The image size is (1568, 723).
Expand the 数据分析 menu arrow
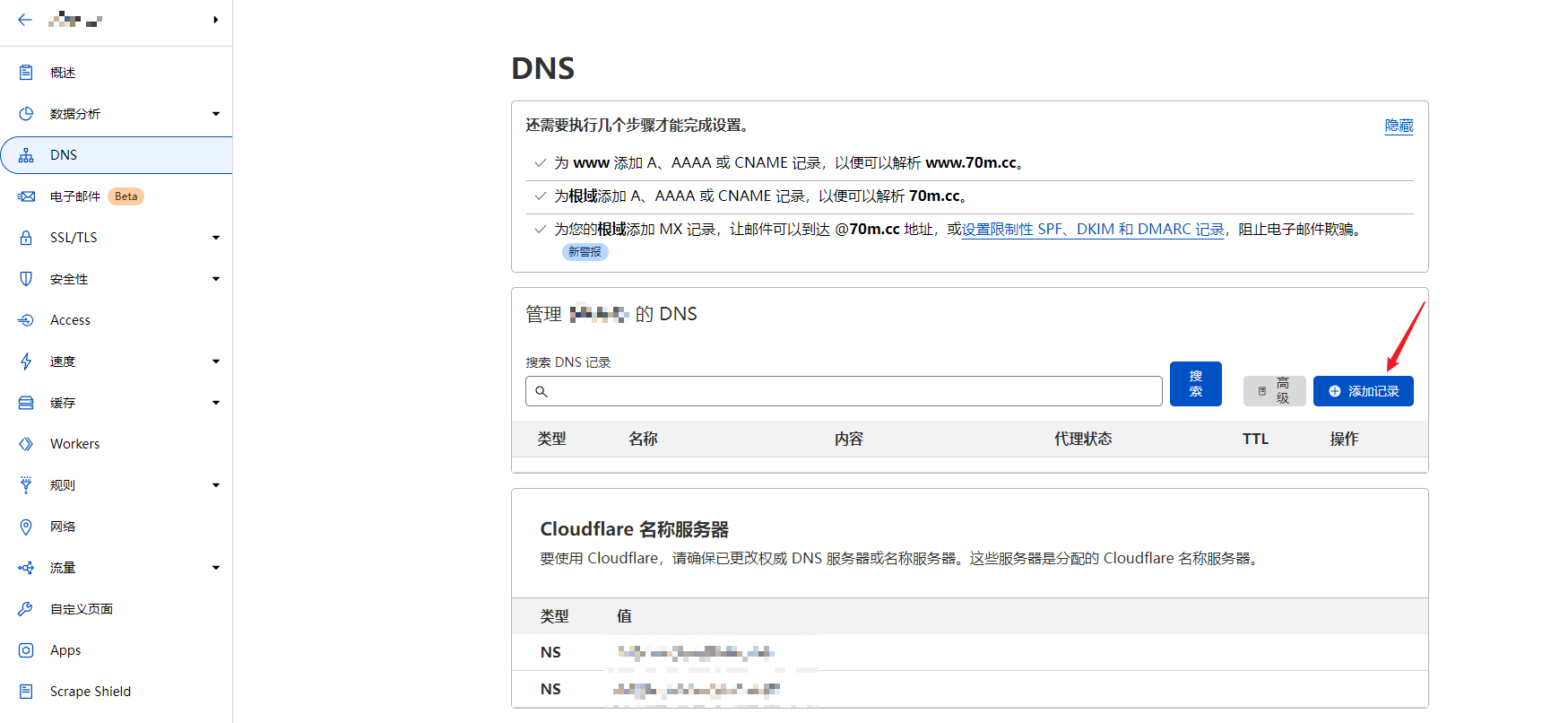(216, 114)
